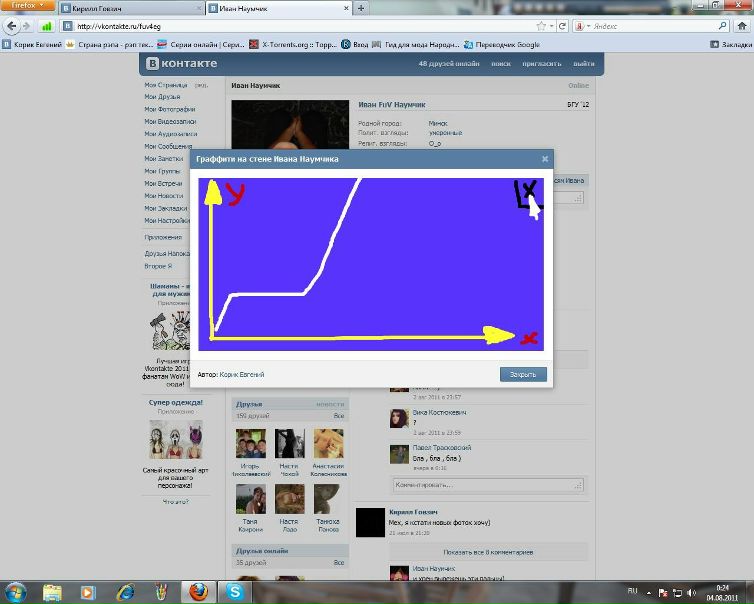
Task: Click the VKontakte logo in header
Action: 182,63
